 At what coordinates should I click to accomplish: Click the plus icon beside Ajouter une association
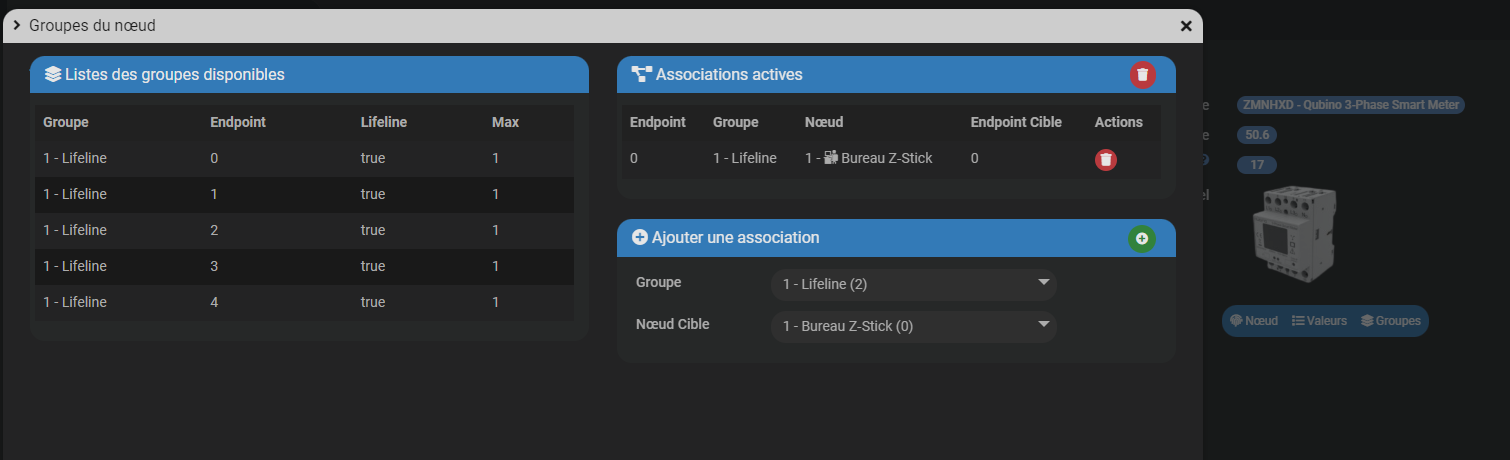pyautogui.click(x=640, y=238)
